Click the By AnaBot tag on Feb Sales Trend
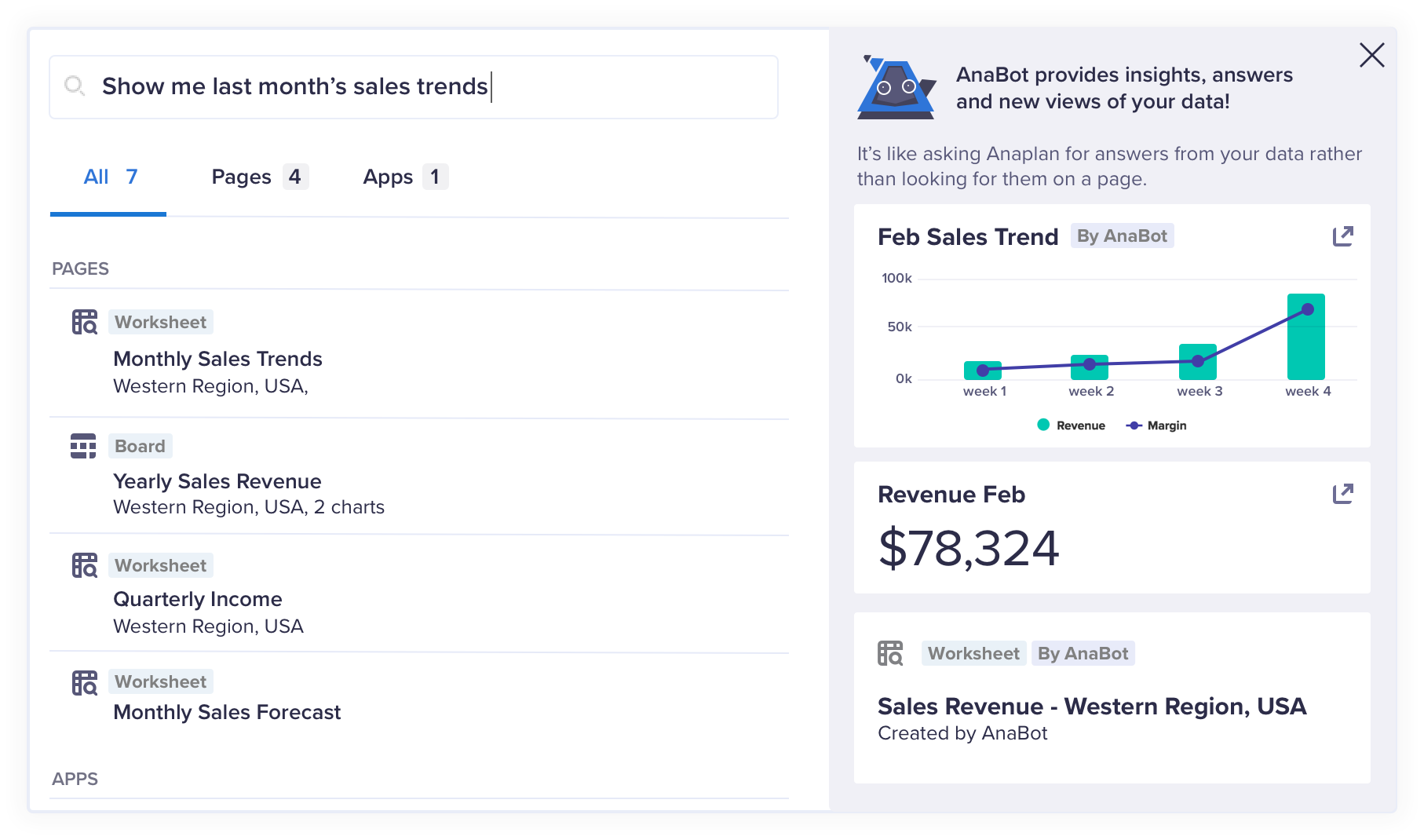The width and height of the screenshot is (1424, 840). coord(1123,236)
